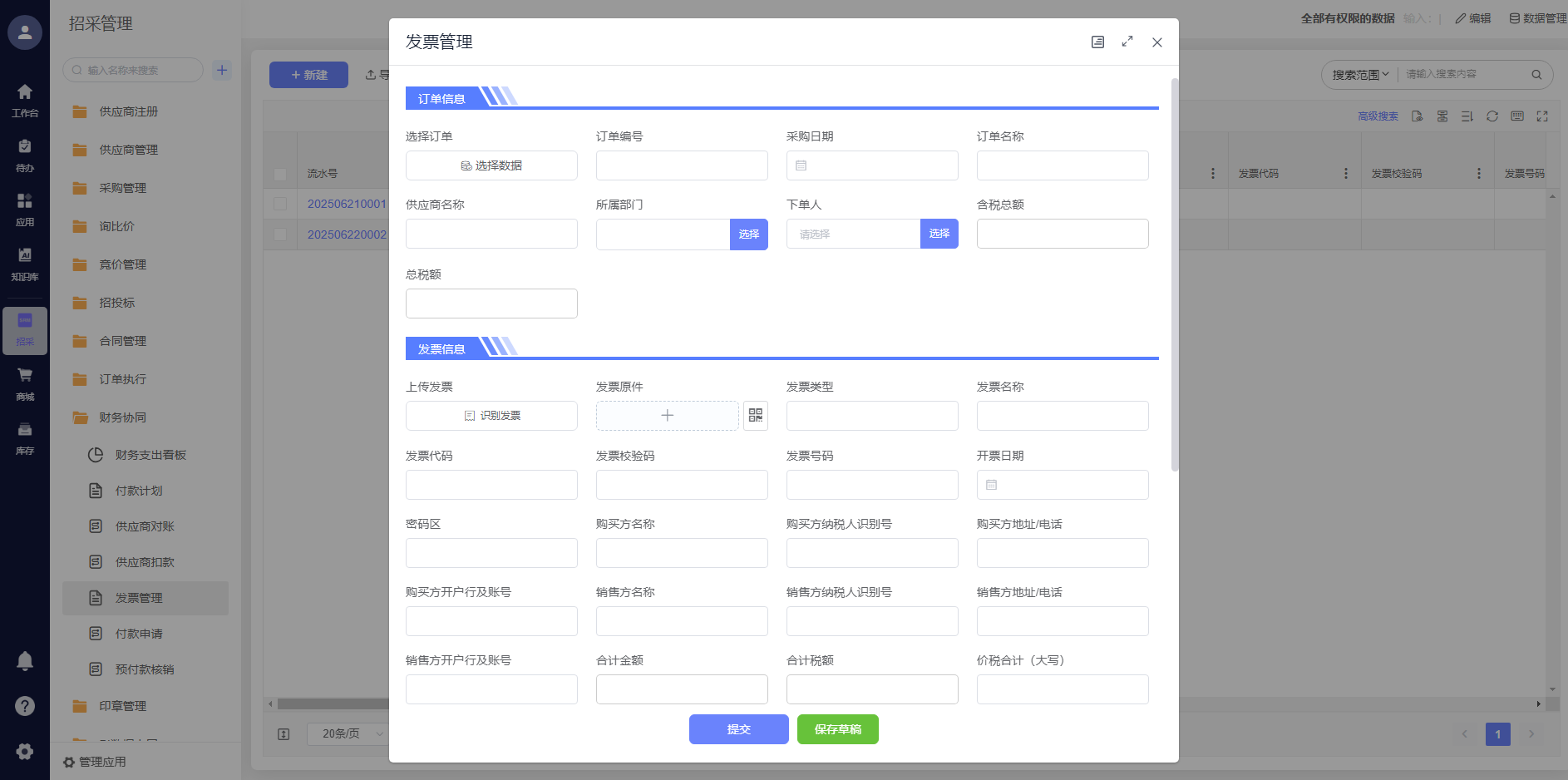Click the 提交 submit button

tap(738, 729)
